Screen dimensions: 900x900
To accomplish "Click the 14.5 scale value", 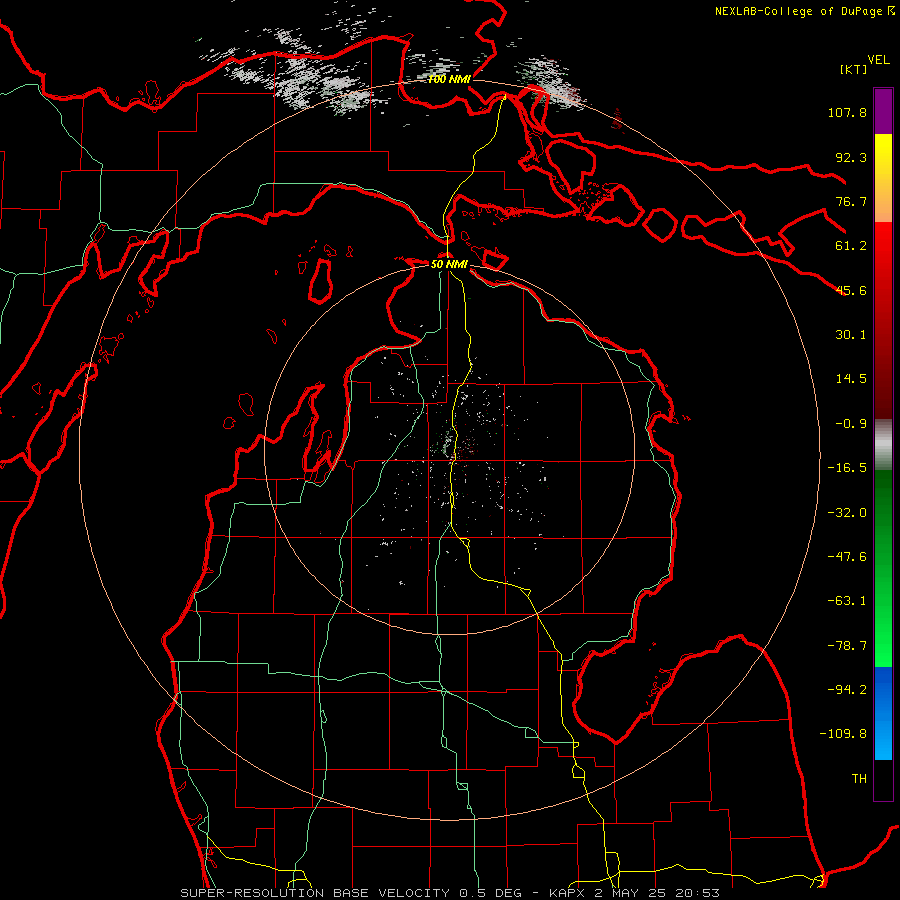I will (851, 379).
